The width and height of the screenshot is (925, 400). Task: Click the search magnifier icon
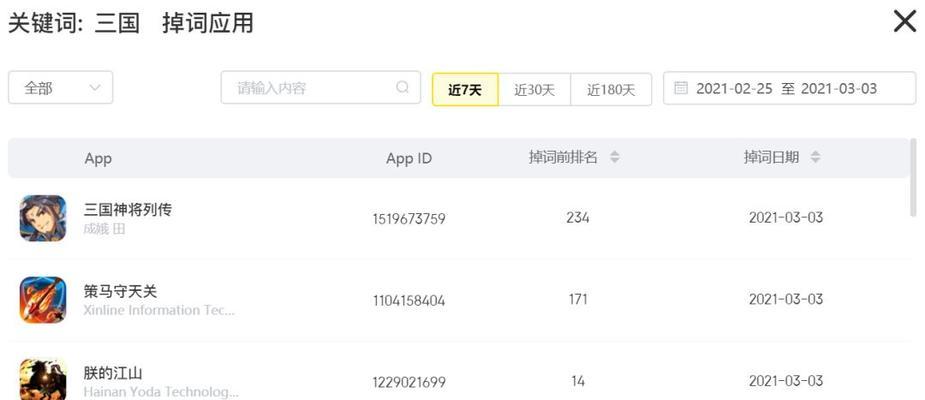[402, 87]
